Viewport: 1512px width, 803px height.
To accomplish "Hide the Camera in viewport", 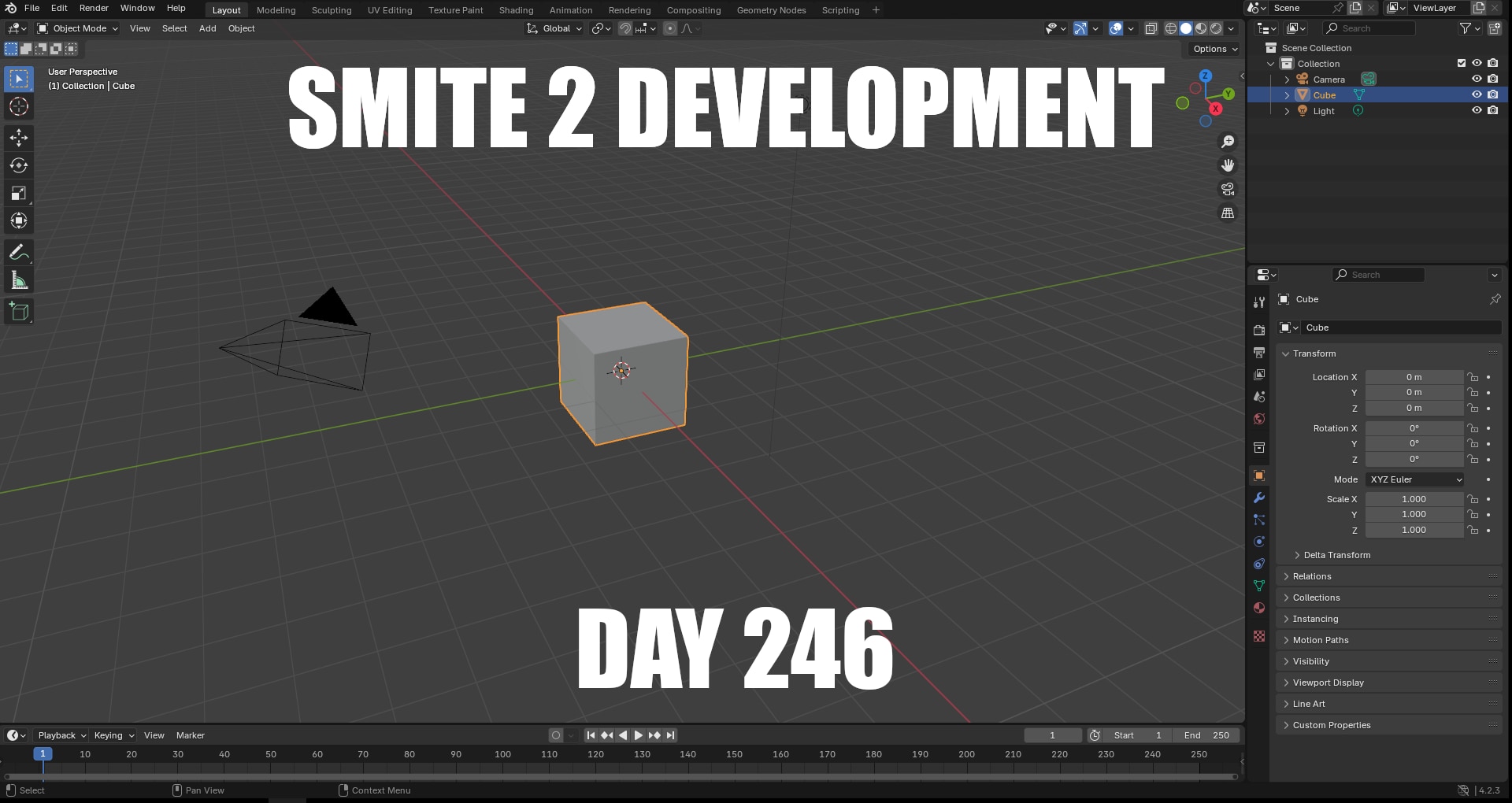I will pyautogui.click(x=1477, y=79).
